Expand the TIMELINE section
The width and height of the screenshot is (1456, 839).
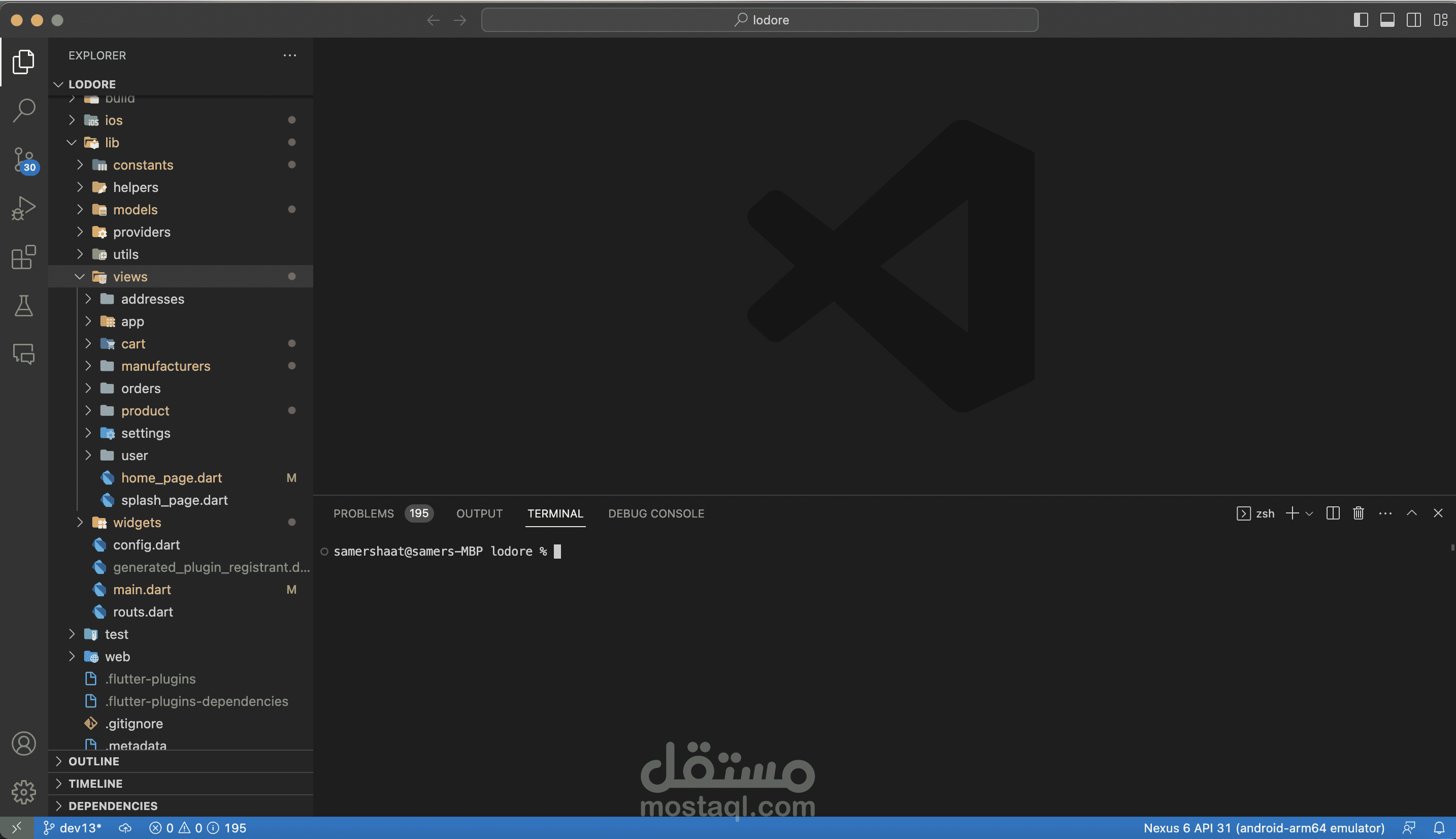[181, 784]
